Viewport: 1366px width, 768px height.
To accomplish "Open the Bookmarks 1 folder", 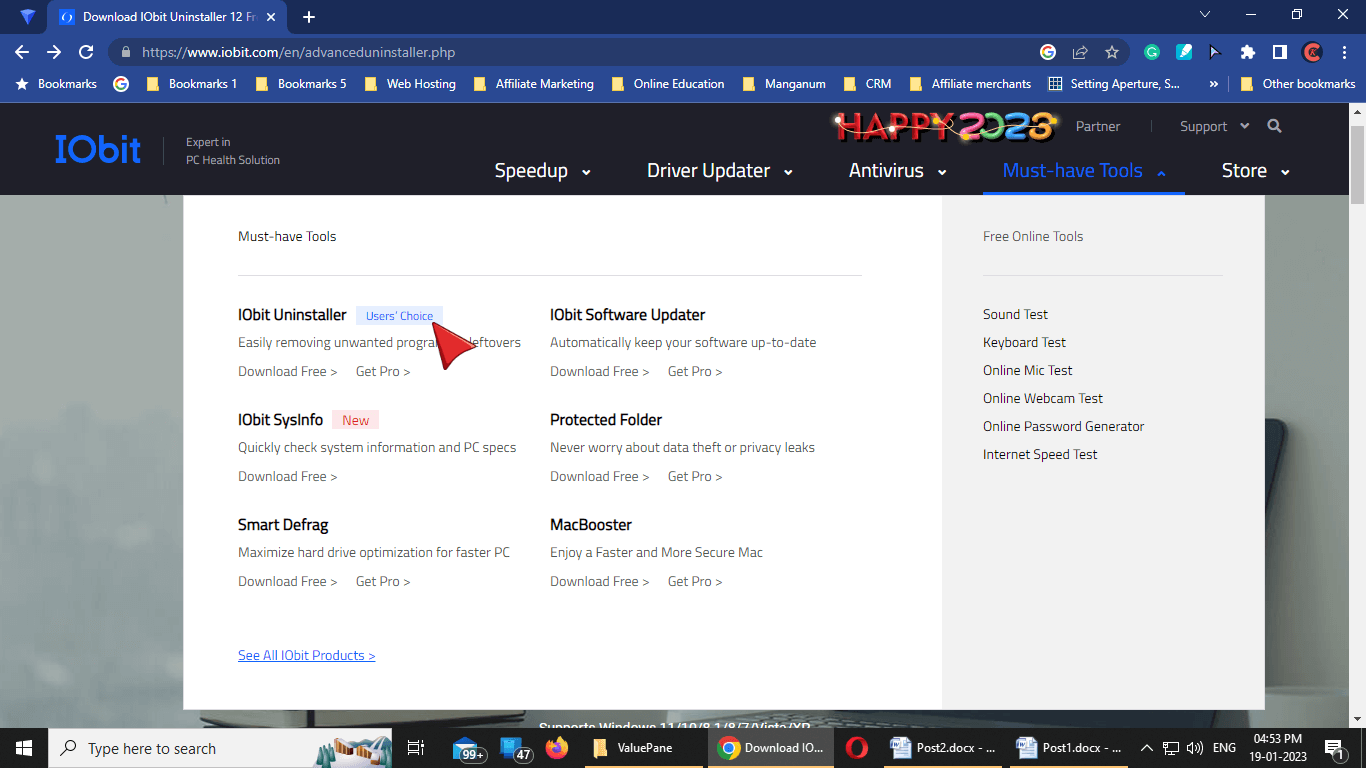I will coord(192,84).
